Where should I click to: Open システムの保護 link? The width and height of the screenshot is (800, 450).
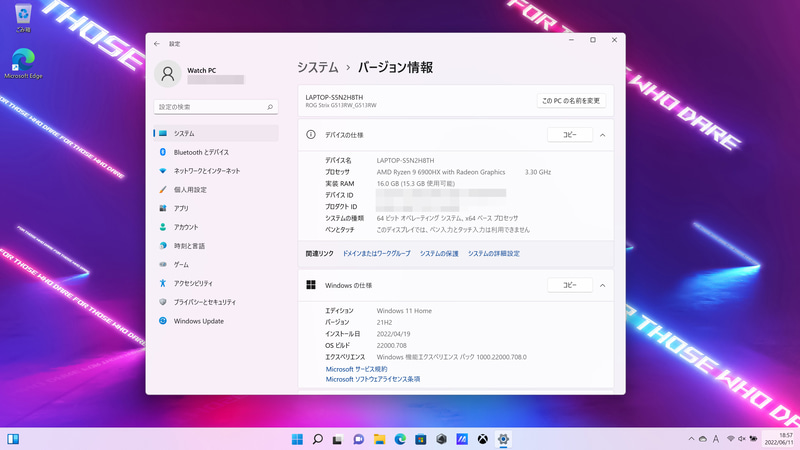439,254
